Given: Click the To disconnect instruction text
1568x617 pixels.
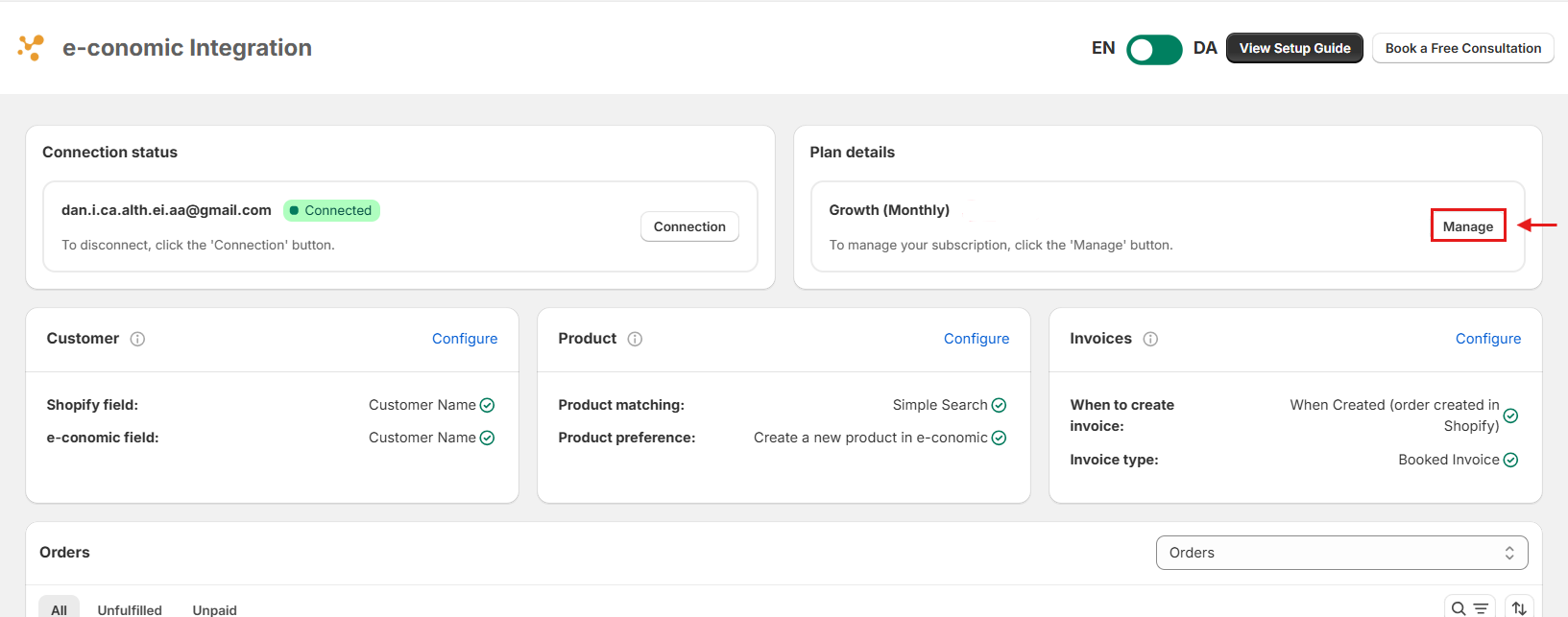Looking at the screenshot, I should click(x=198, y=246).
